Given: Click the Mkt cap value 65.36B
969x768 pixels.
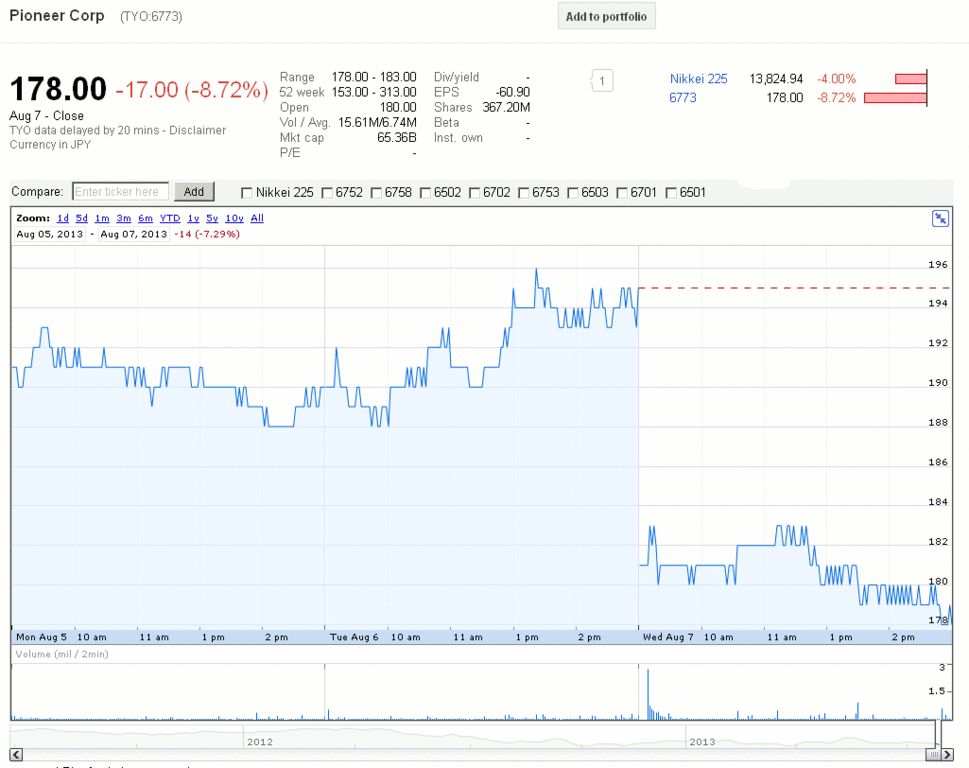Looking at the screenshot, I should coord(397,138).
